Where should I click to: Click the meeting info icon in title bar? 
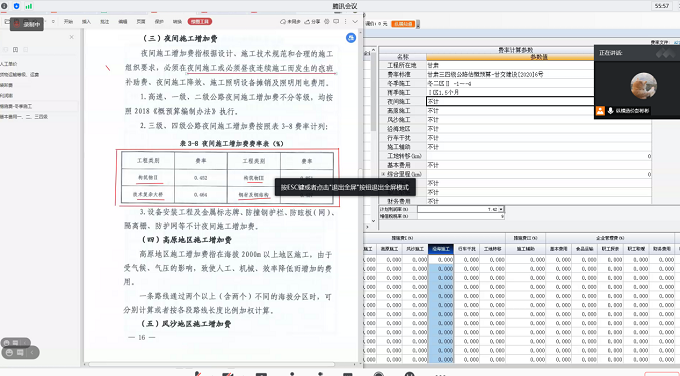tap(4, 6)
